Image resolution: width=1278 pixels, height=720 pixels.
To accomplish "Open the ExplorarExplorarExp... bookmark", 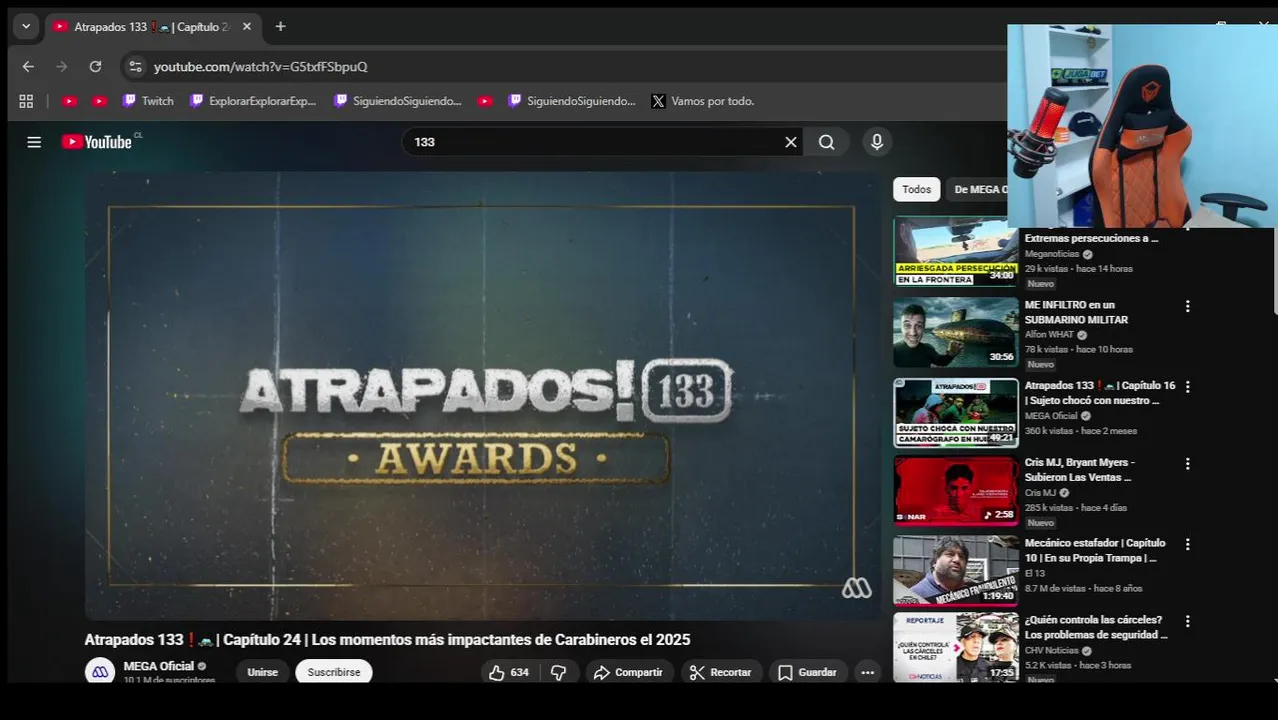I will coord(253,101).
